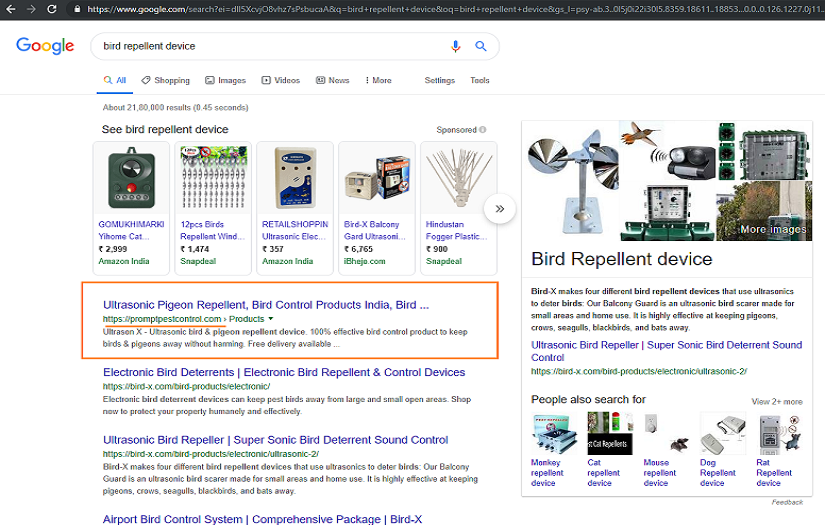
Task: Open the More search options menu
Action: [378, 80]
